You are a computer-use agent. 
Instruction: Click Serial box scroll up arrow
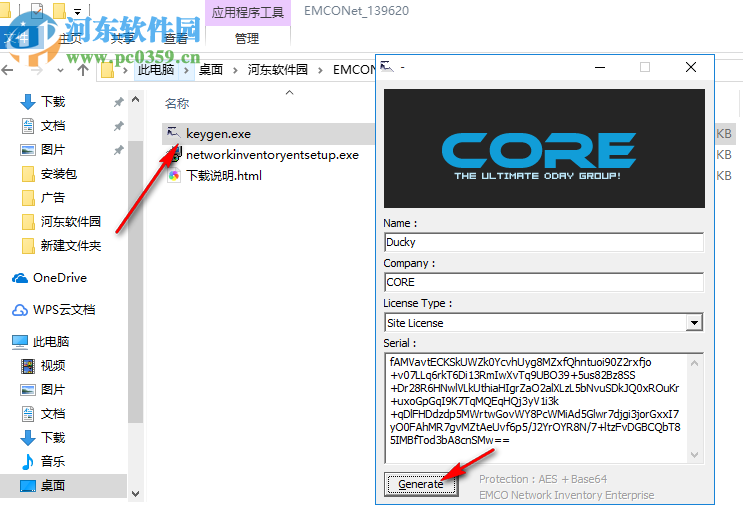(694, 363)
